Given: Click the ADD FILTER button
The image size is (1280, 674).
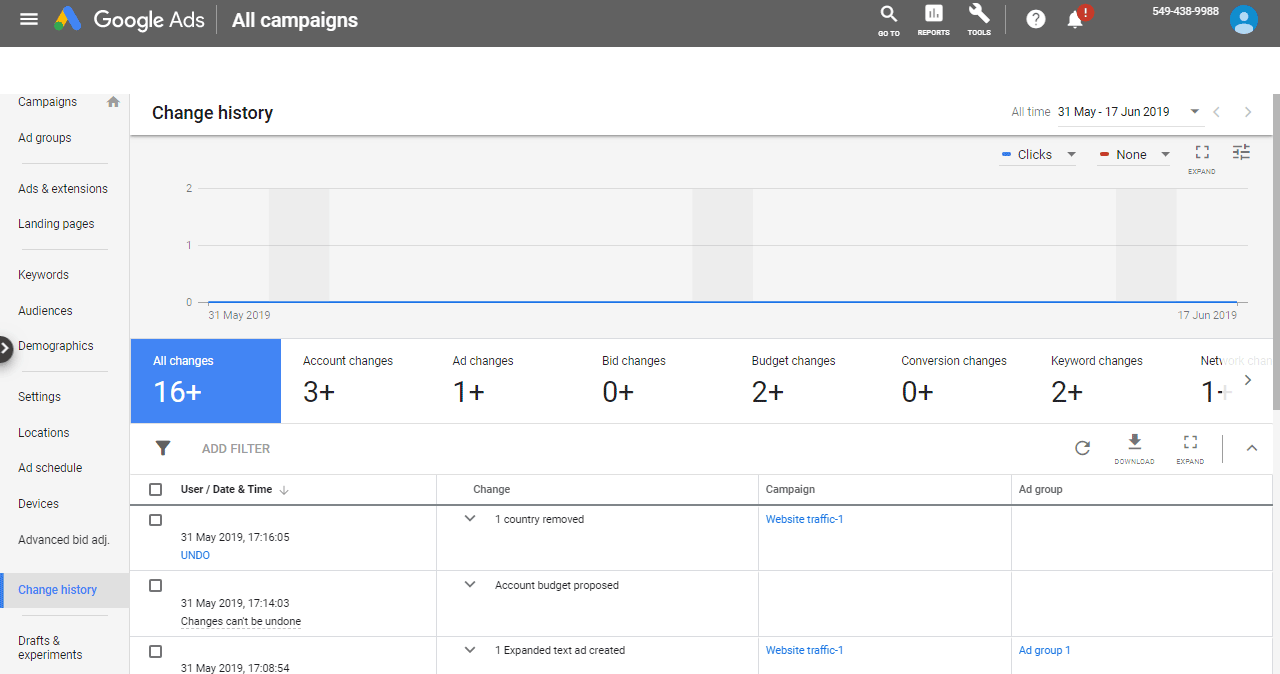Looking at the screenshot, I should pos(236,449).
